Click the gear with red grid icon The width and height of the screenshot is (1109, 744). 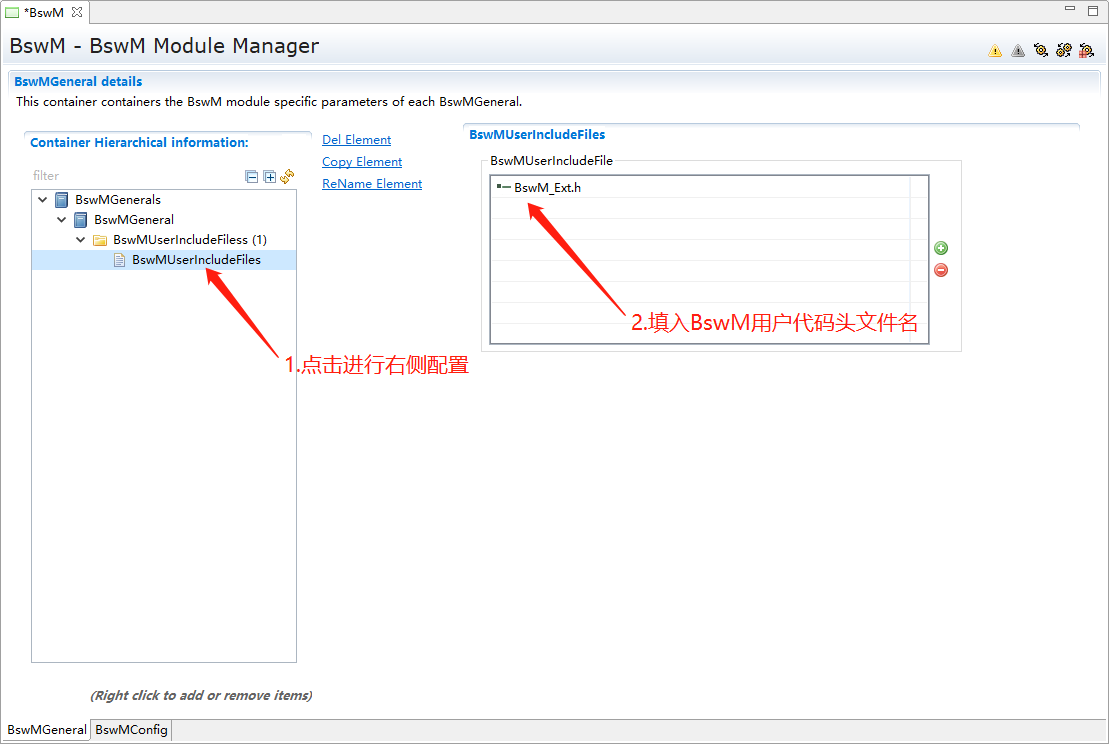click(x=1086, y=50)
